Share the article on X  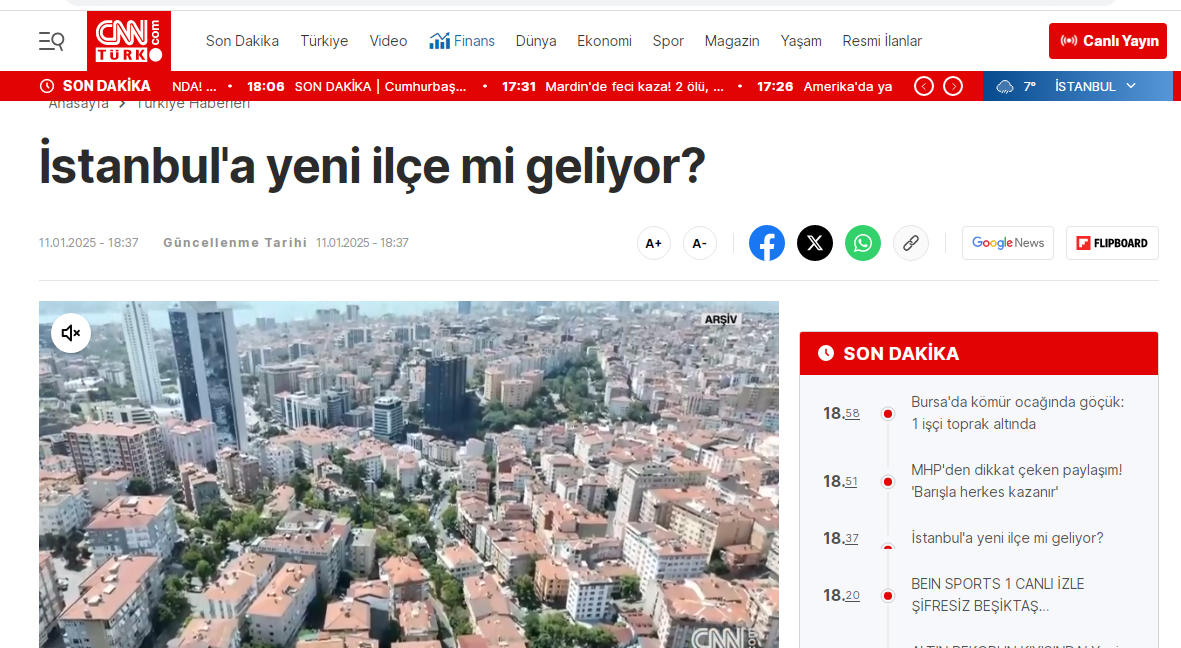click(815, 243)
